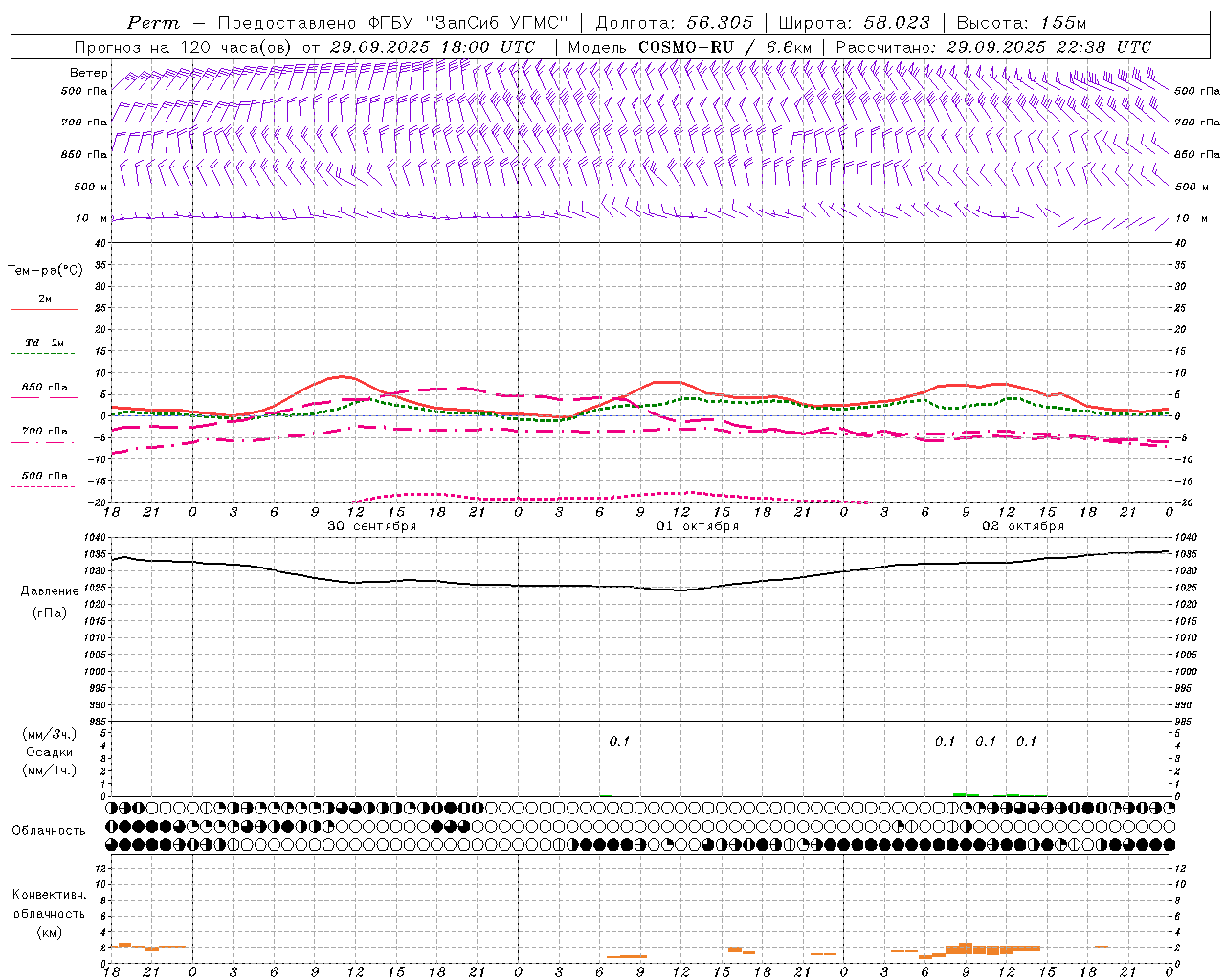Click the Облачность row label

point(49,830)
